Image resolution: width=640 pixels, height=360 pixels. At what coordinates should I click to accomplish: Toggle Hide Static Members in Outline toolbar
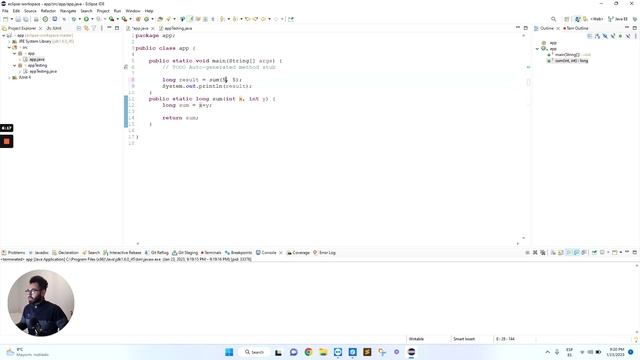613,36
